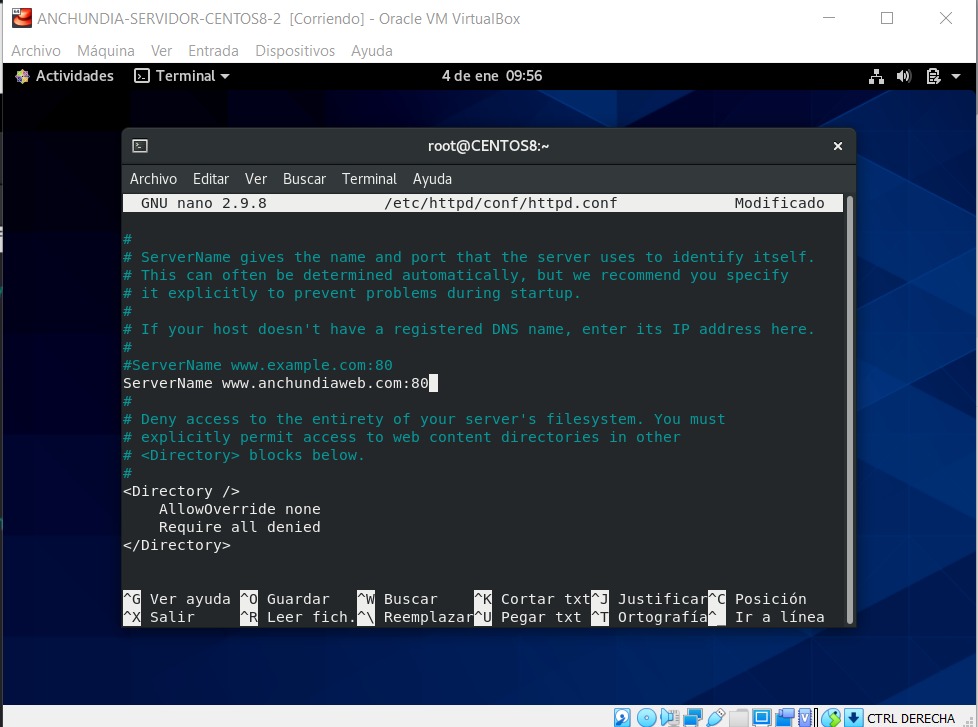
Task: Open VirtualBox Archivo menu
Action: pos(36,51)
